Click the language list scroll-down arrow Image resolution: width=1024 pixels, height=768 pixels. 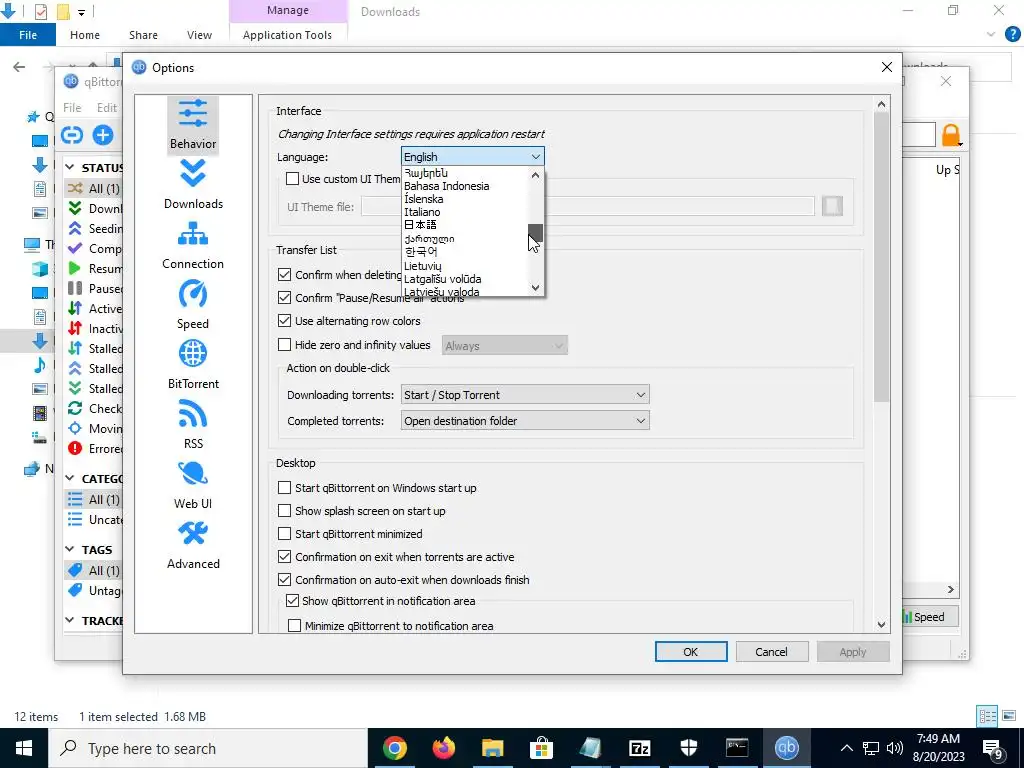tap(536, 287)
